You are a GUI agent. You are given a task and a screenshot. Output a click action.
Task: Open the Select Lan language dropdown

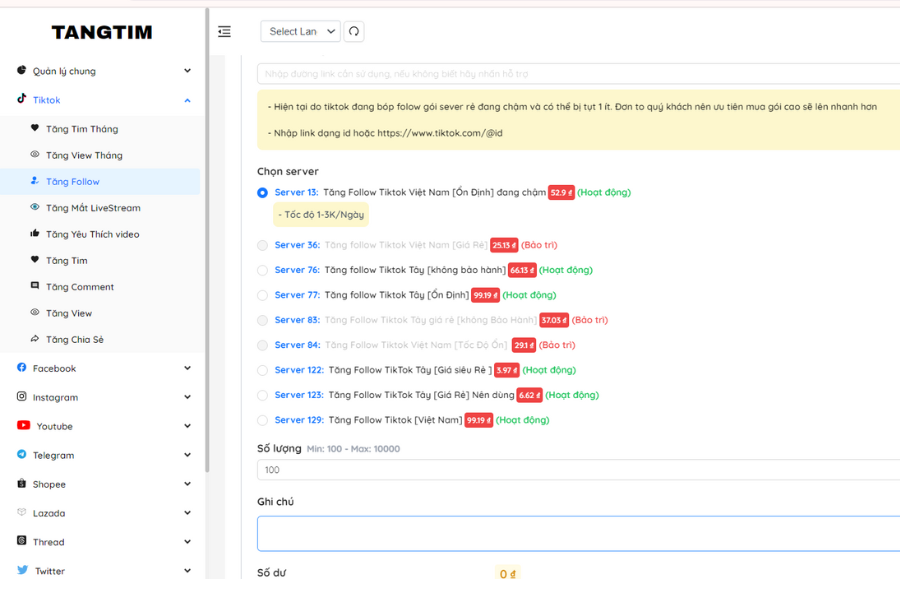[x=300, y=32]
